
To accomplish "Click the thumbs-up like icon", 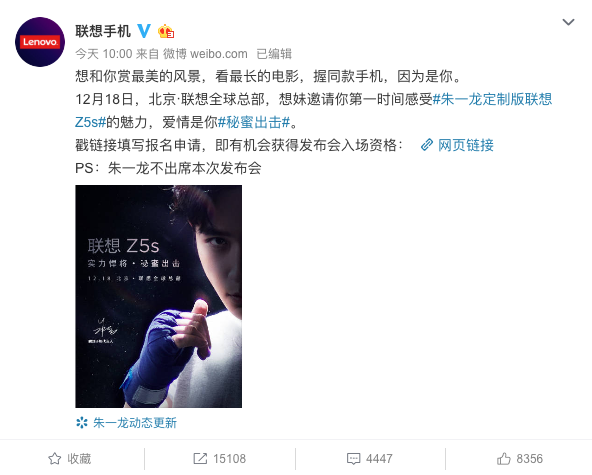I will coord(504,459).
